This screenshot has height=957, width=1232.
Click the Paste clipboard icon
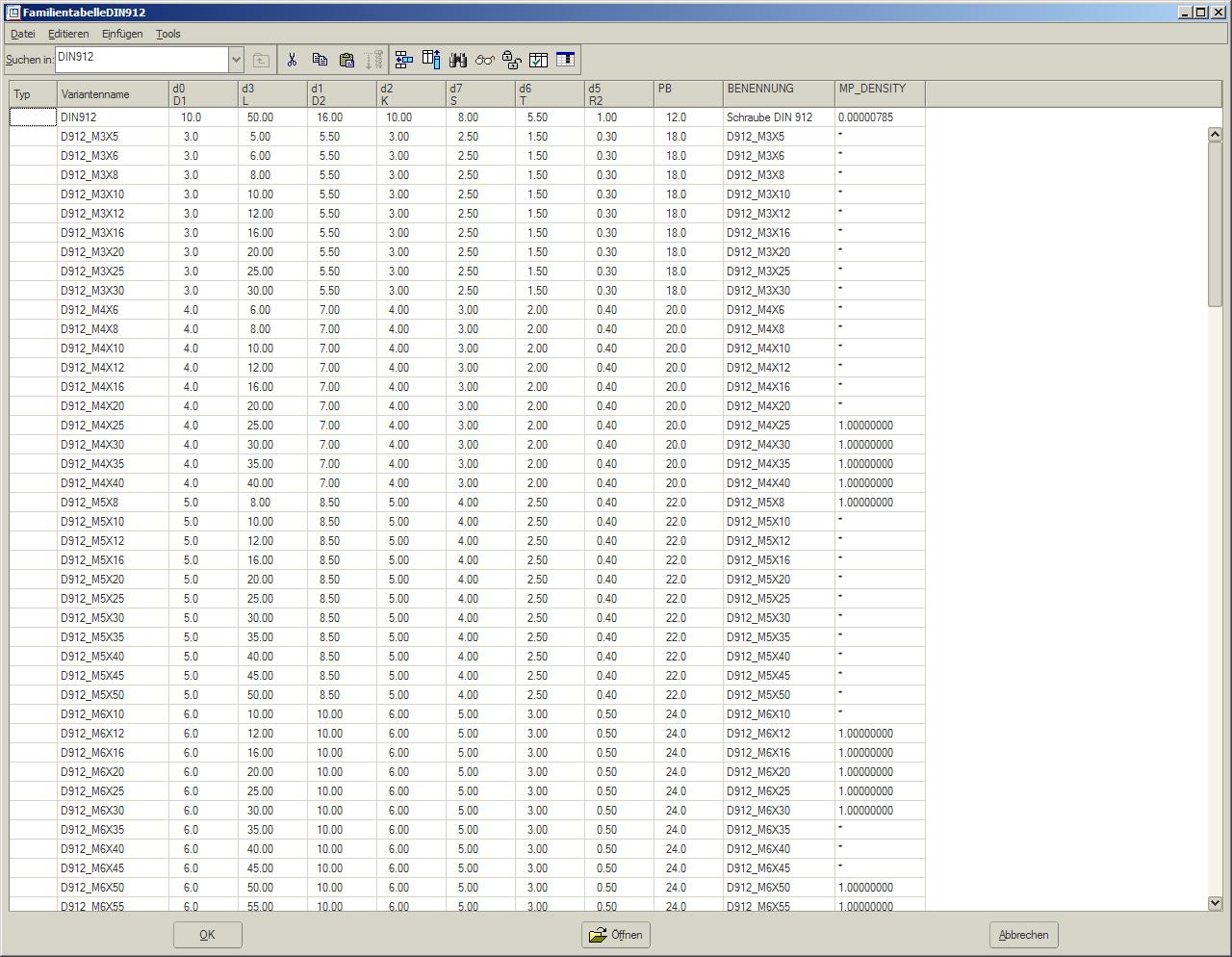pyautogui.click(x=347, y=60)
